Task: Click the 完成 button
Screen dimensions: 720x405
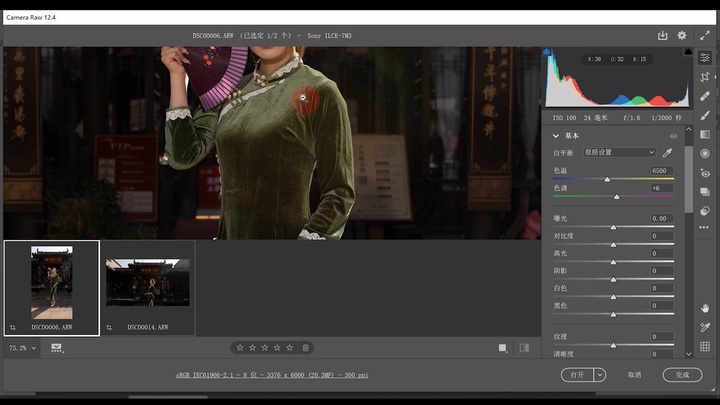Action: coord(682,374)
